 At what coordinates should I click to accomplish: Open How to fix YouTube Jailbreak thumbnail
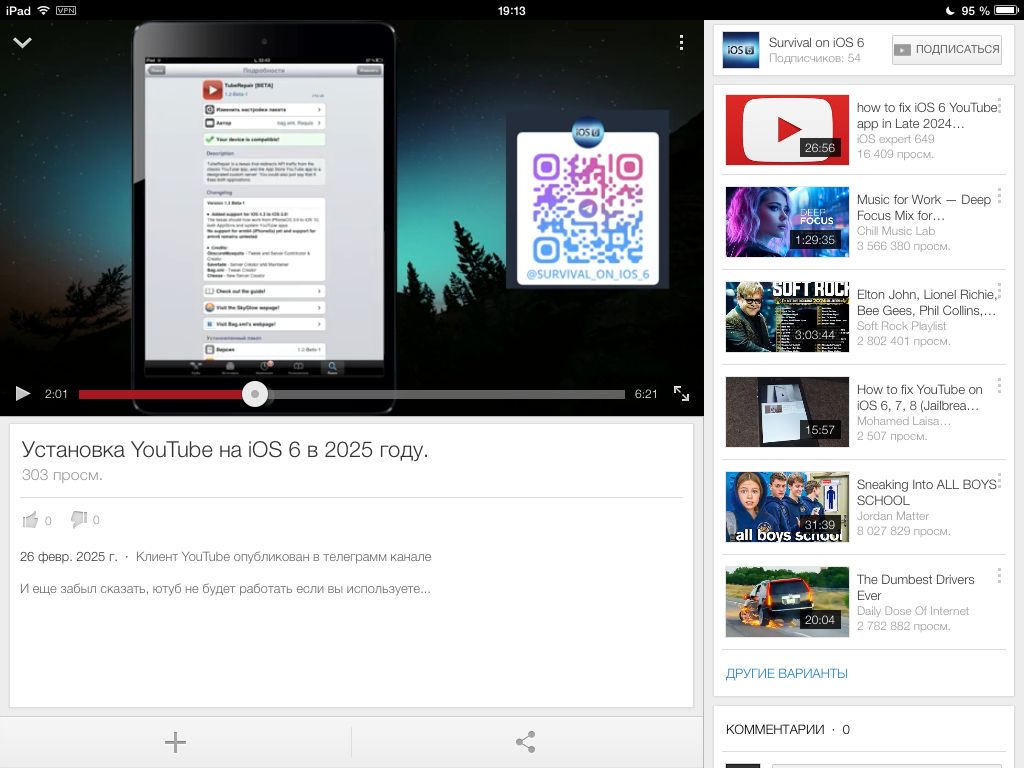787,411
